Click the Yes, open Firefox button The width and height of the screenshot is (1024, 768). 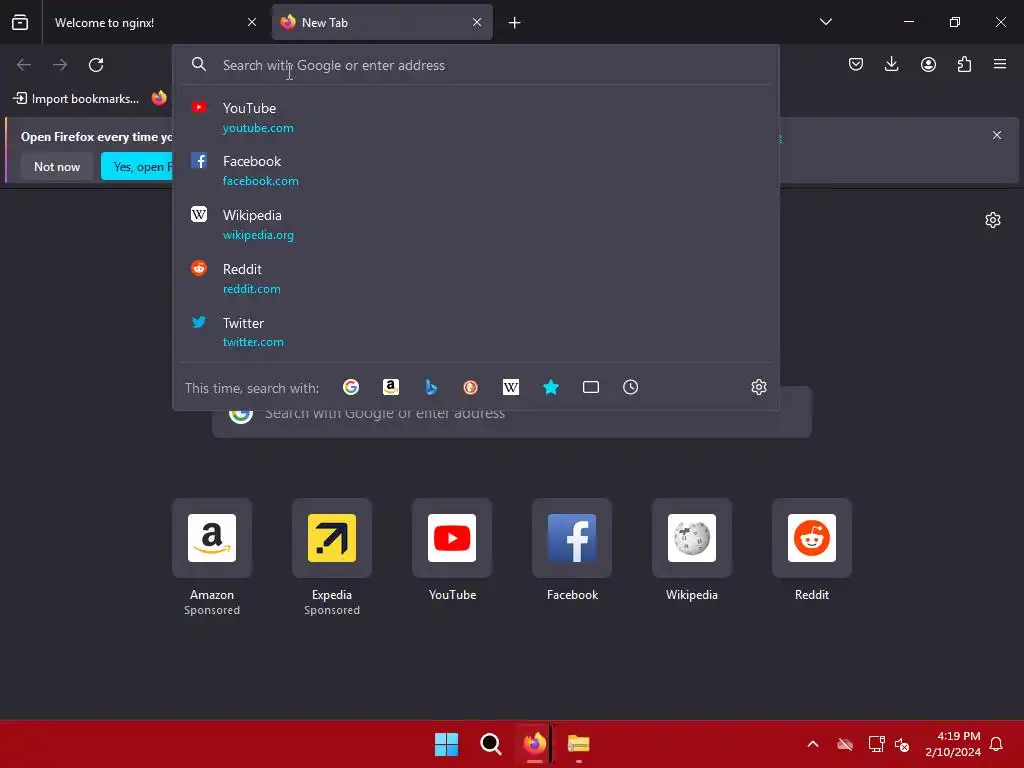click(136, 167)
